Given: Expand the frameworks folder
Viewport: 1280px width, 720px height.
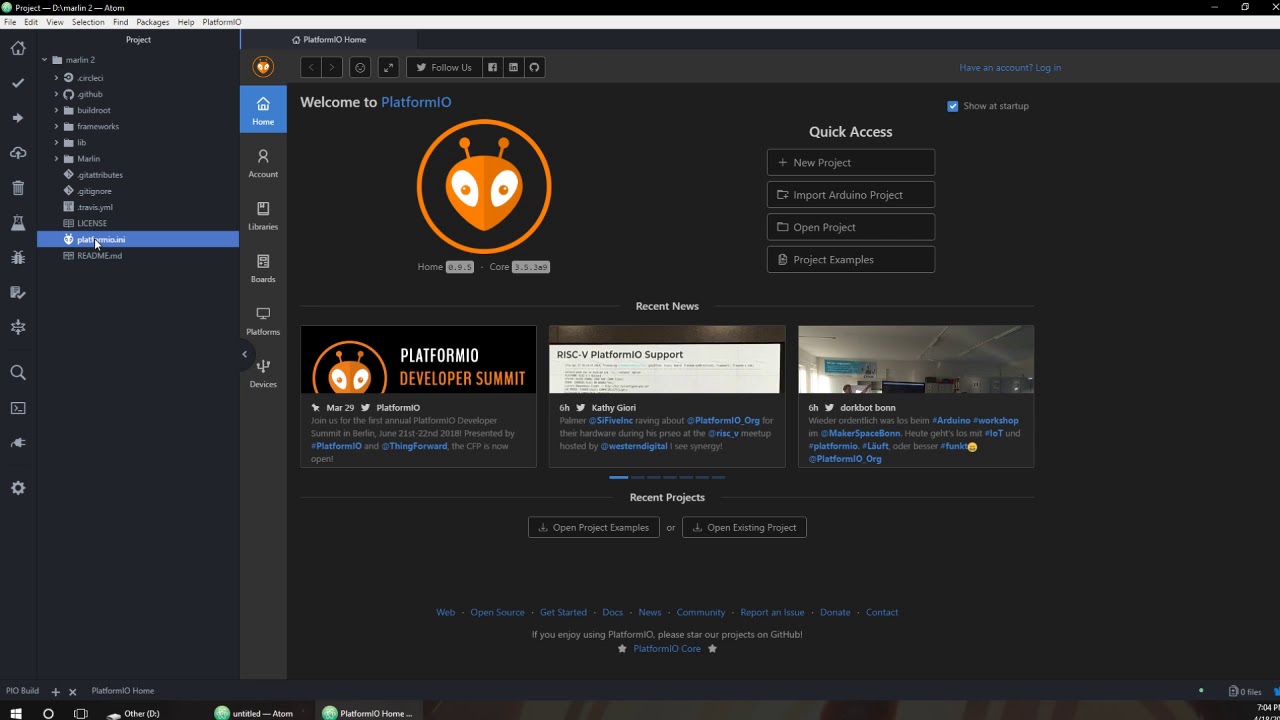Looking at the screenshot, I should point(56,126).
